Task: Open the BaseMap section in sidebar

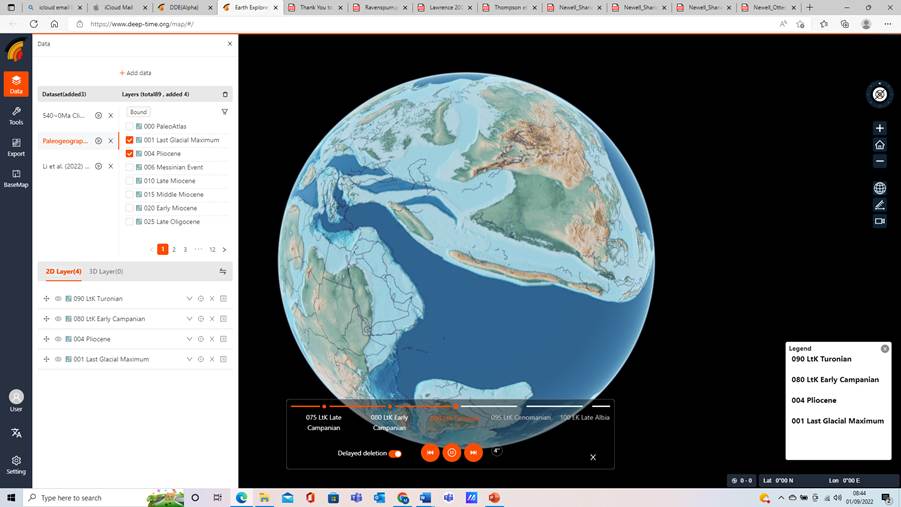Action: (x=16, y=178)
